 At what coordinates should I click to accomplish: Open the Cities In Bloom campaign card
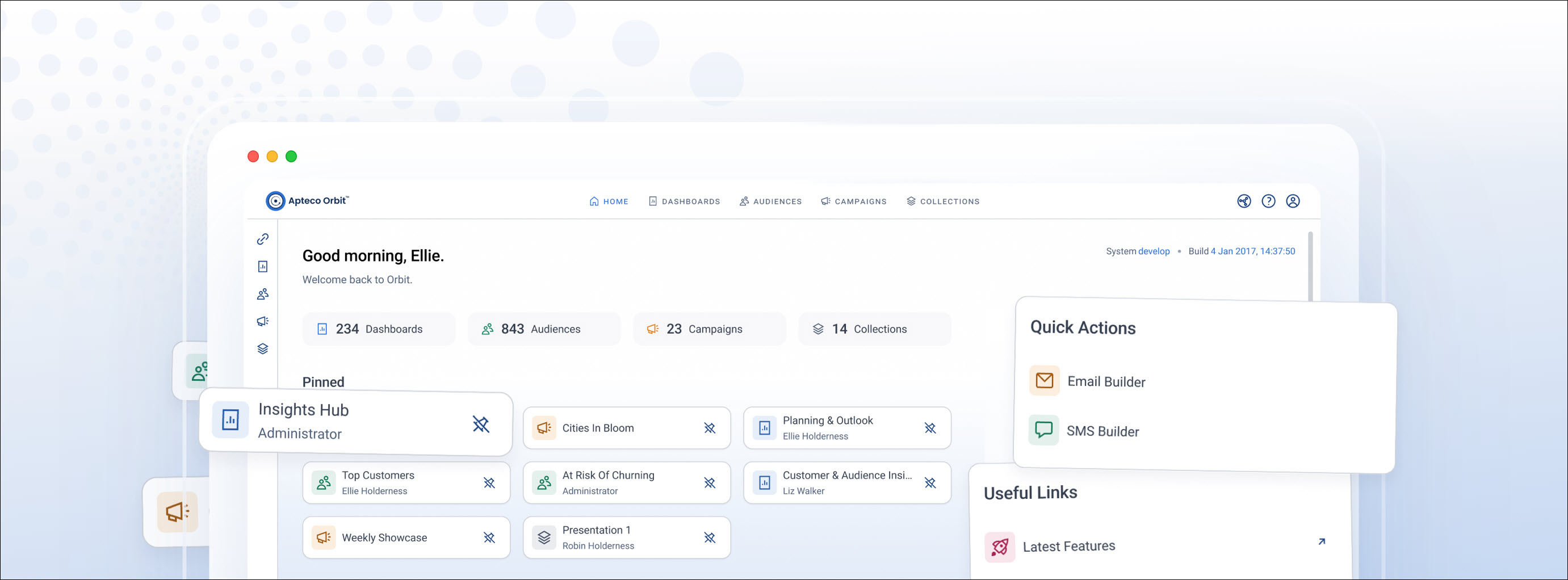click(x=626, y=428)
